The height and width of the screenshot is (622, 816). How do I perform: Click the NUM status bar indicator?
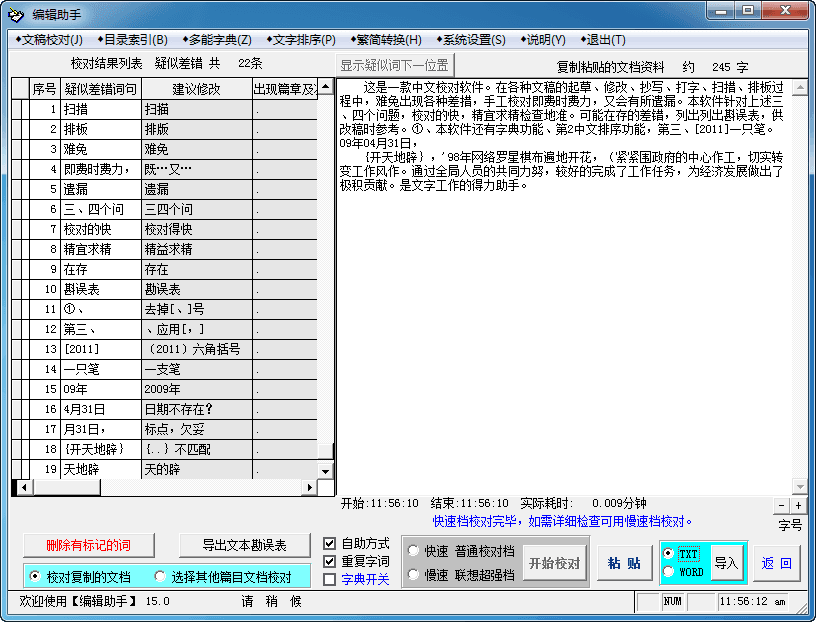pos(672,601)
